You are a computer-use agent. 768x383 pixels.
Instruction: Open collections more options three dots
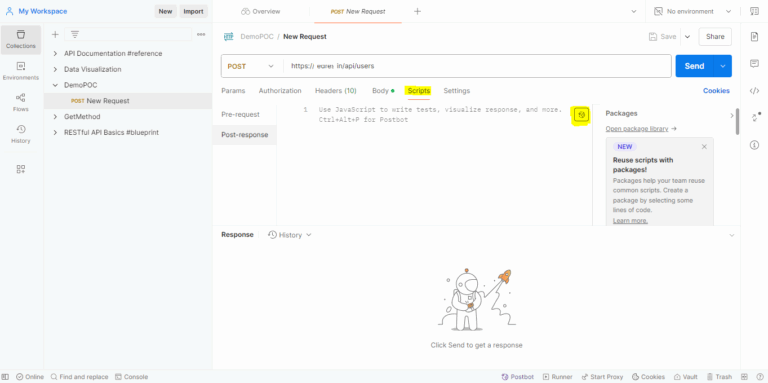tap(201, 34)
